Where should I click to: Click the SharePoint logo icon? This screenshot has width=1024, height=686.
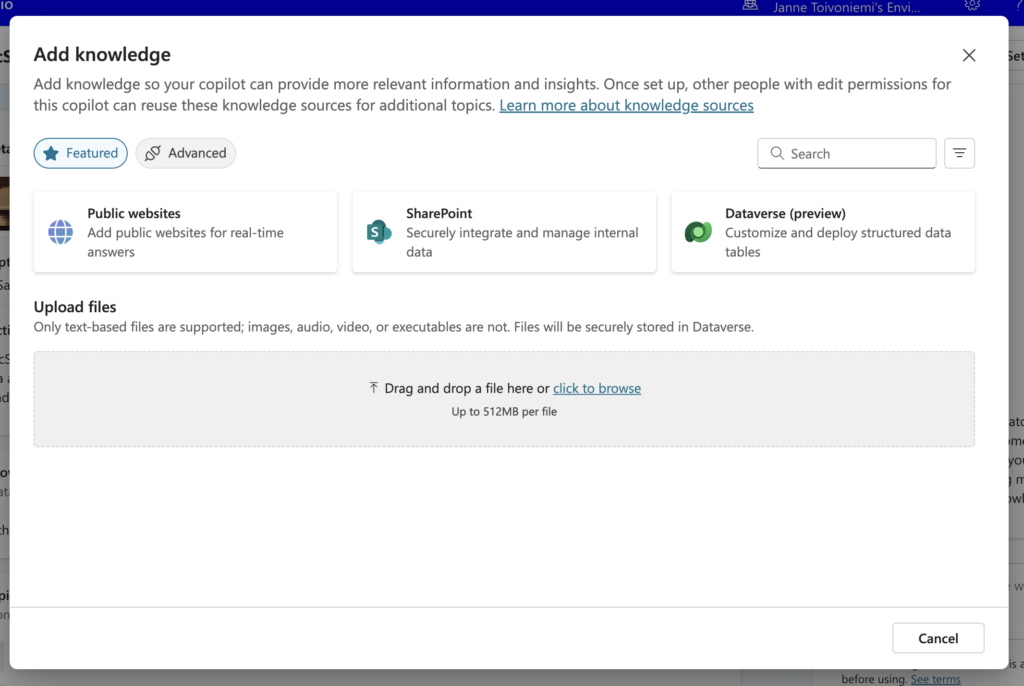(379, 232)
